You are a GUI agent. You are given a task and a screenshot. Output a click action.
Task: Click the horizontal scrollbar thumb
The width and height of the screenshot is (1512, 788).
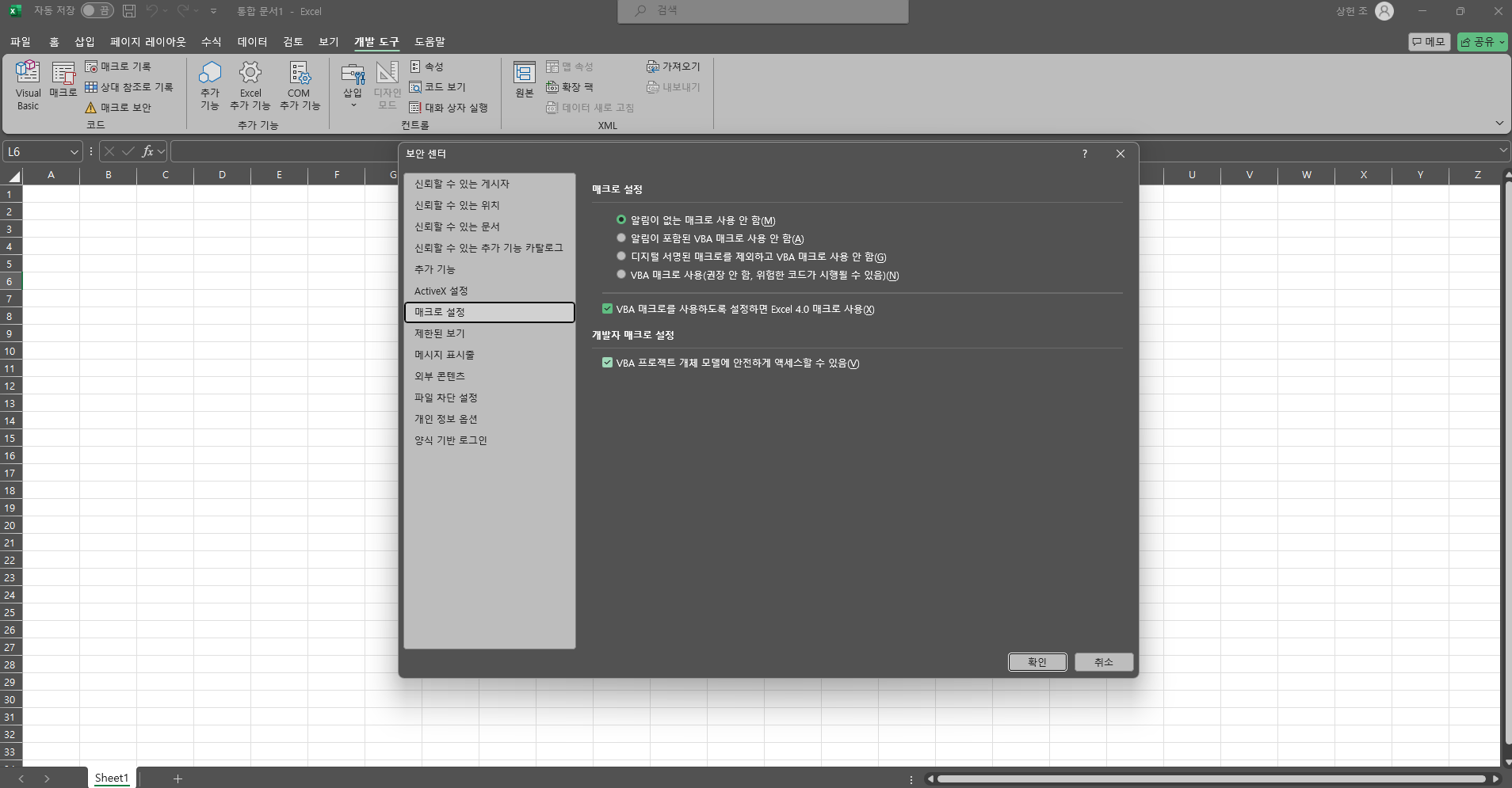[1211, 779]
